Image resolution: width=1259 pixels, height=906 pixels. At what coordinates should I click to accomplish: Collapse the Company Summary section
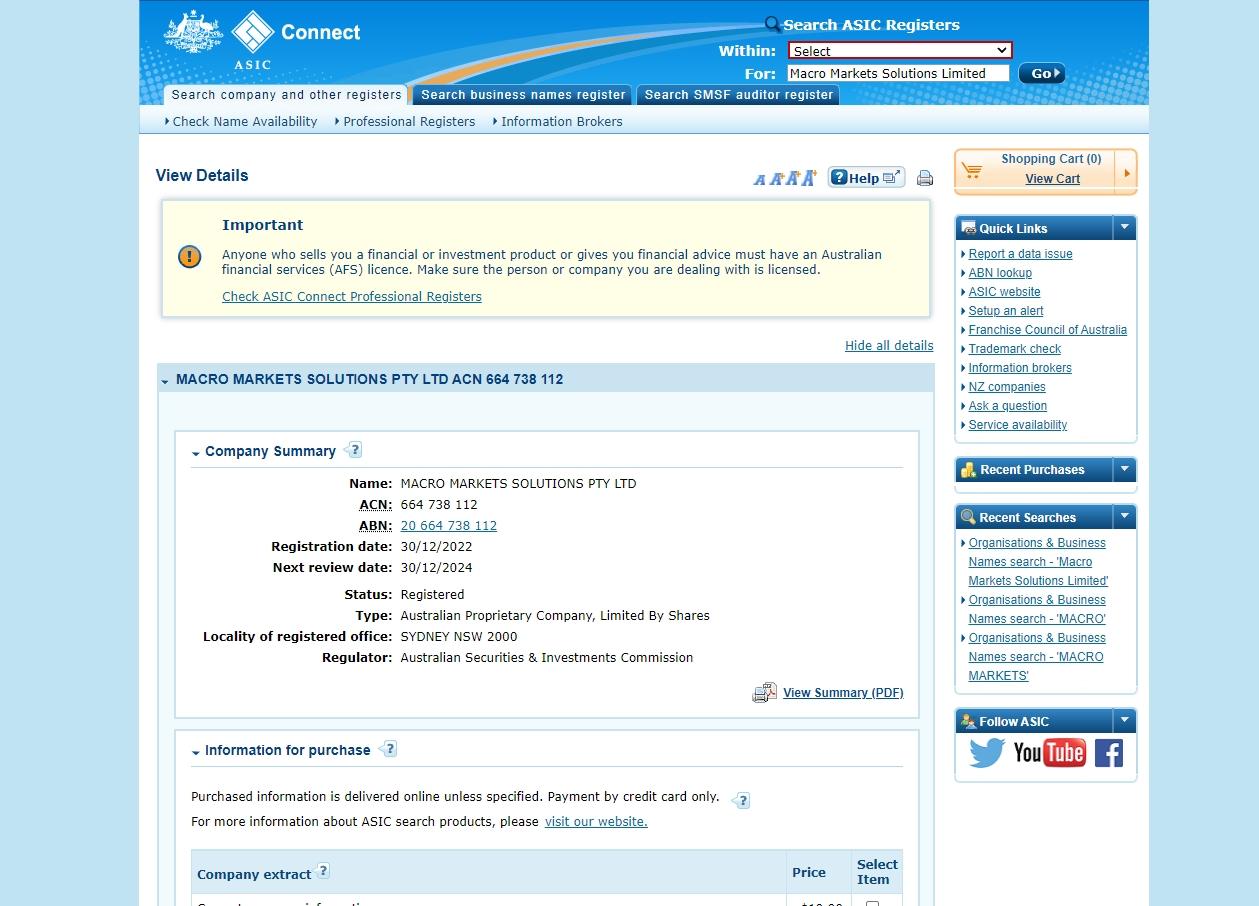click(x=196, y=453)
